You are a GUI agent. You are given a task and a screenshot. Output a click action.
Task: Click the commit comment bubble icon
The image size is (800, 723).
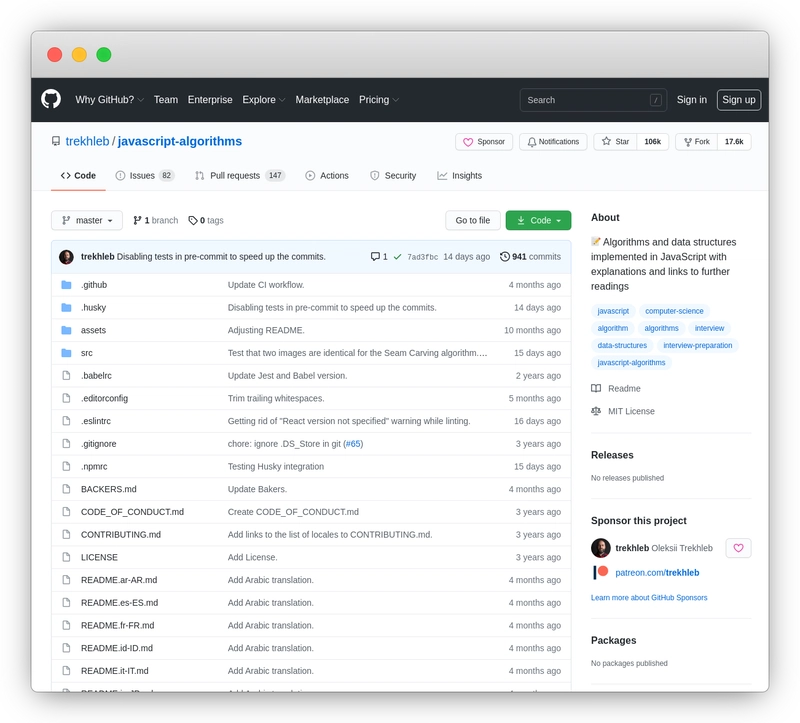(375, 256)
